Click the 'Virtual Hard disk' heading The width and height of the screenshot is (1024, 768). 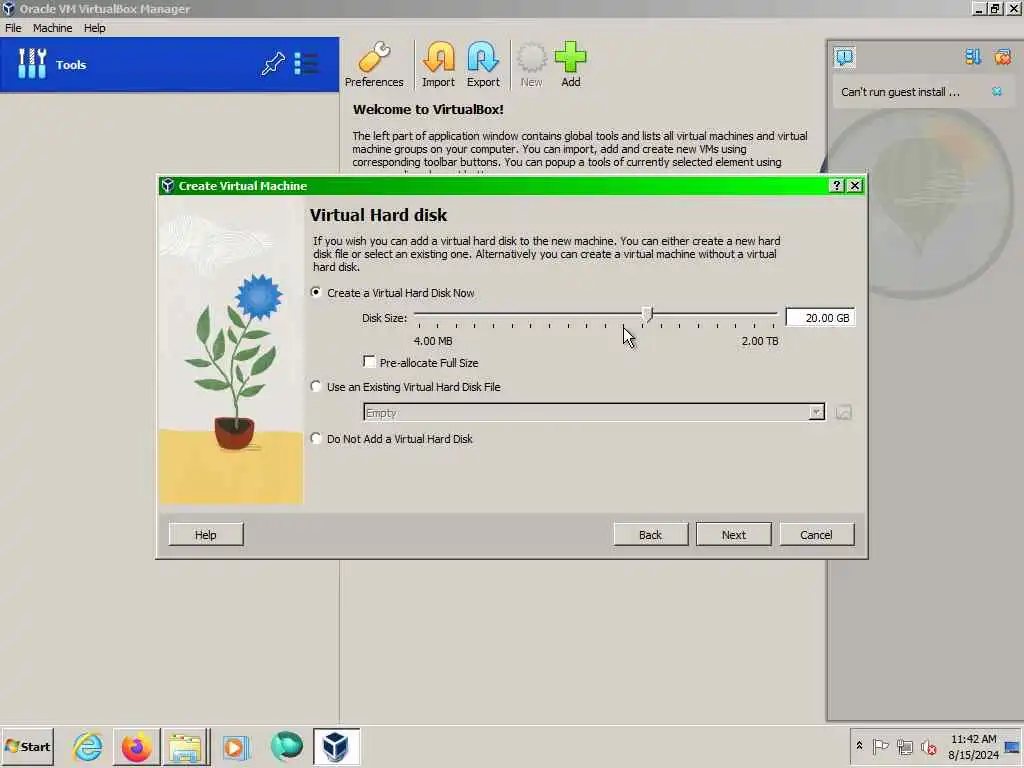click(x=378, y=215)
